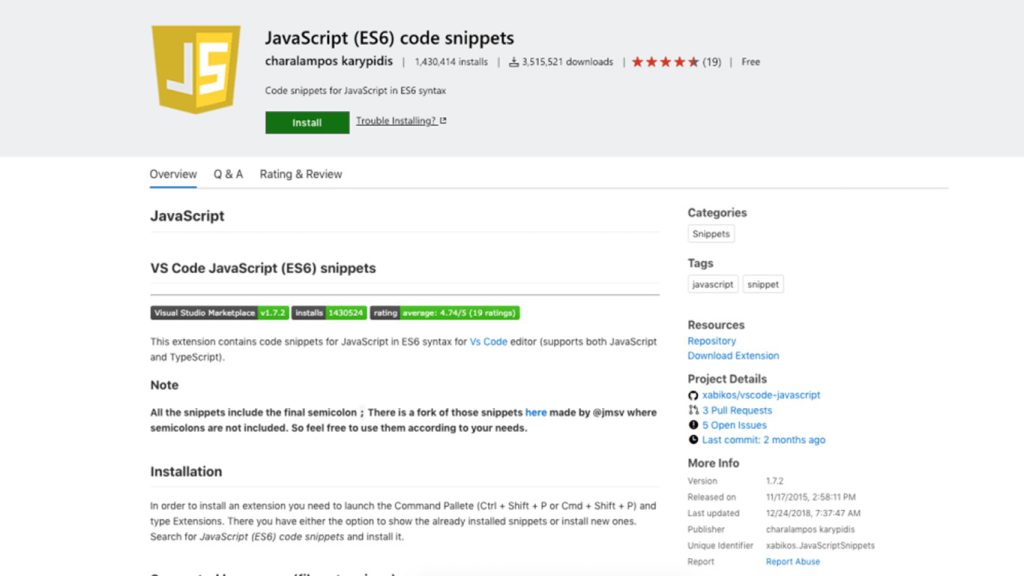Click the Project Details heading

[727, 379]
